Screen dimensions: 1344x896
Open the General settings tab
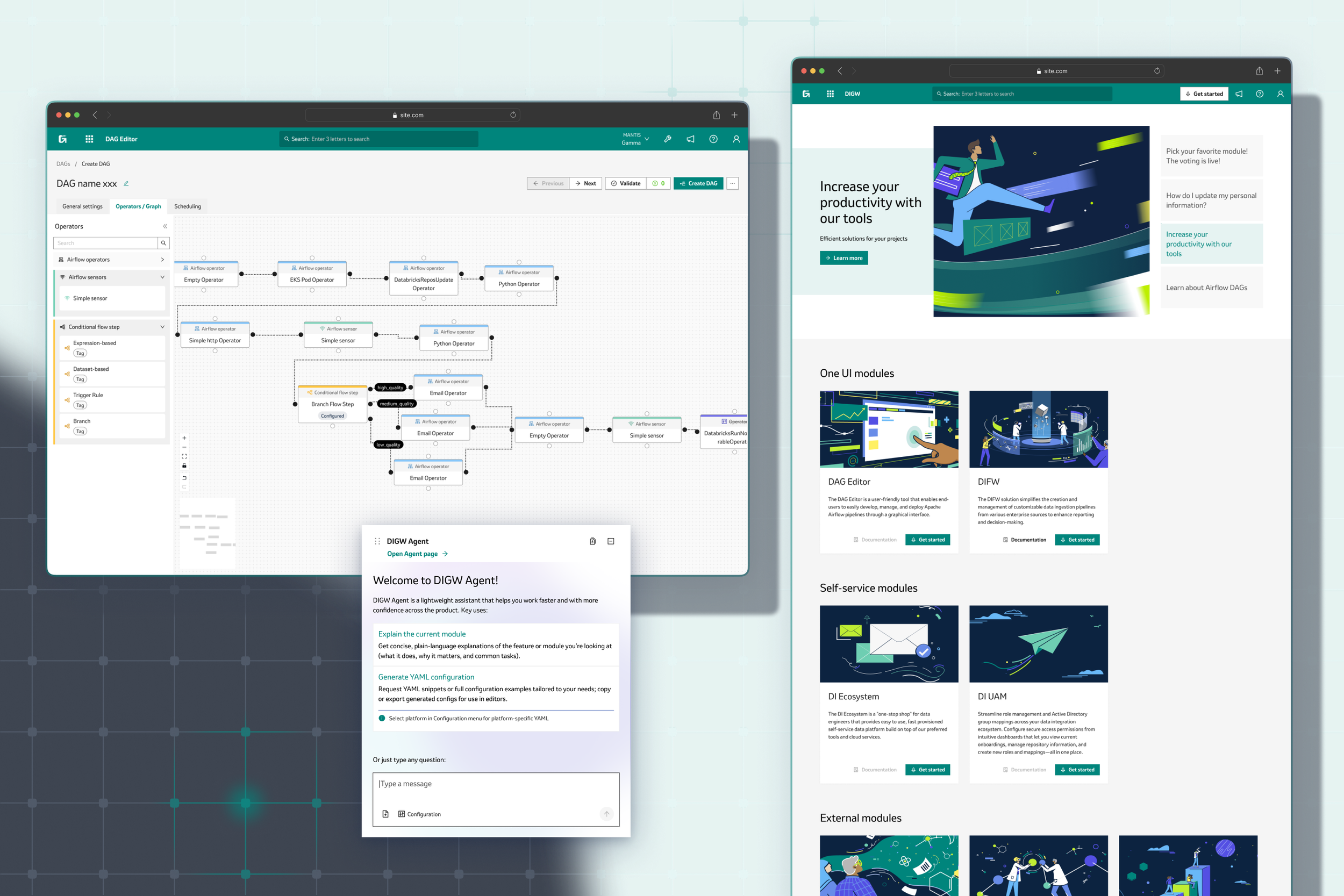pyautogui.click(x=82, y=206)
